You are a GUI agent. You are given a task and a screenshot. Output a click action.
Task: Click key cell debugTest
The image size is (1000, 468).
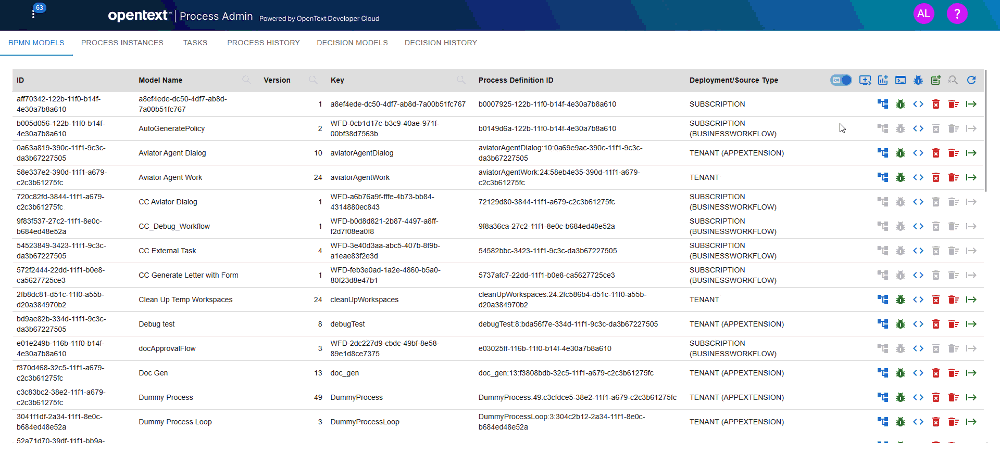click(x=347, y=324)
